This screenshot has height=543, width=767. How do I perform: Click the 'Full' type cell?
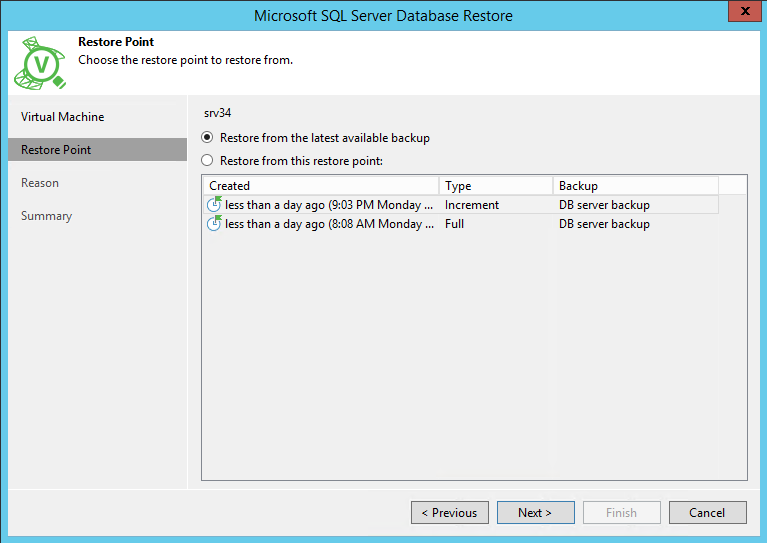tap(455, 224)
